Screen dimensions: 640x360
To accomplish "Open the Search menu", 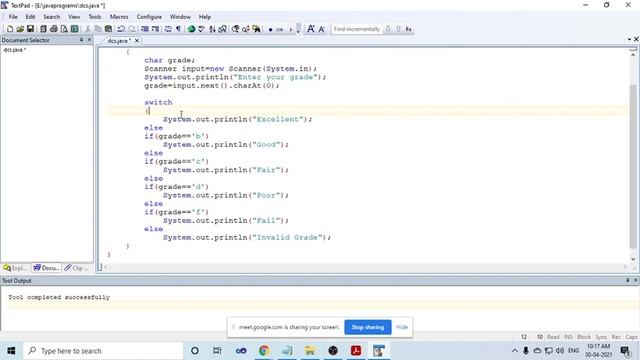I will click(x=51, y=17).
